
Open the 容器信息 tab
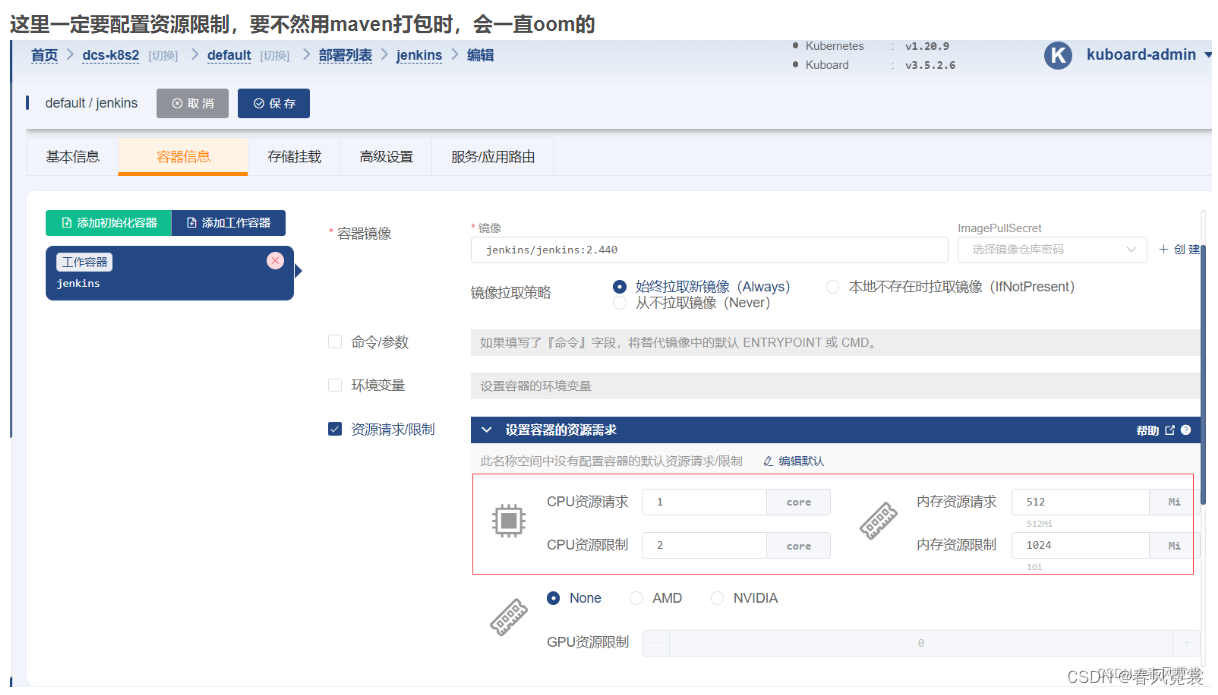[x=183, y=157]
